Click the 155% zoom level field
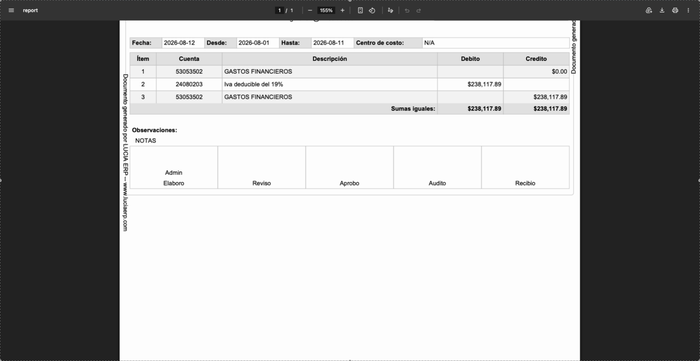 pos(326,10)
